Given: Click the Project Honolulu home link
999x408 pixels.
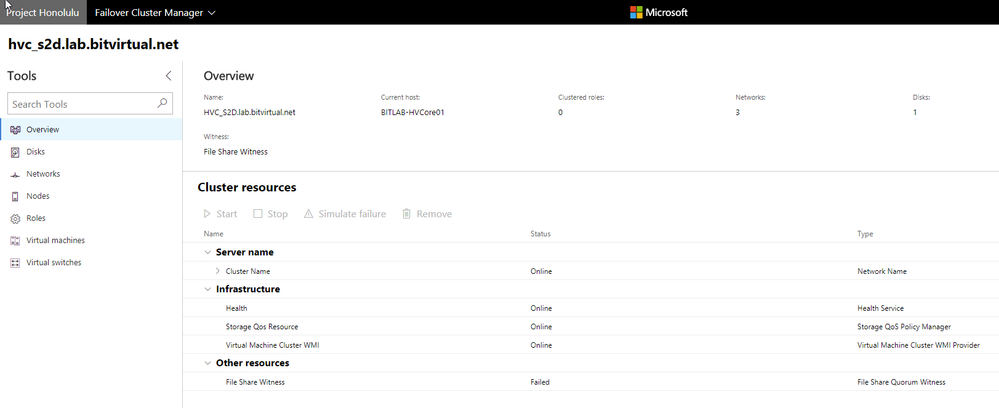Looking at the screenshot, I should click(x=43, y=12).
